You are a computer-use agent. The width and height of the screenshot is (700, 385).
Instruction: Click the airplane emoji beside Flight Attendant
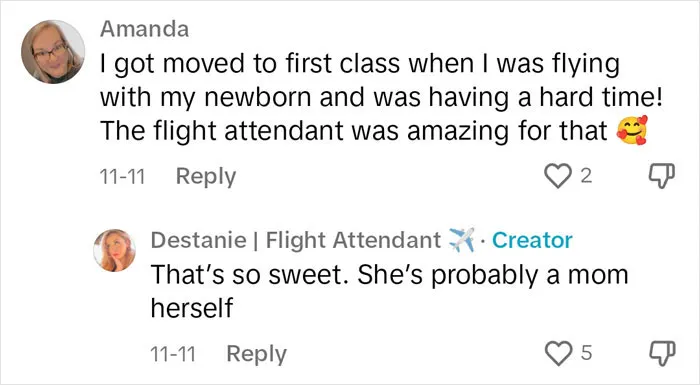(461, 240)
